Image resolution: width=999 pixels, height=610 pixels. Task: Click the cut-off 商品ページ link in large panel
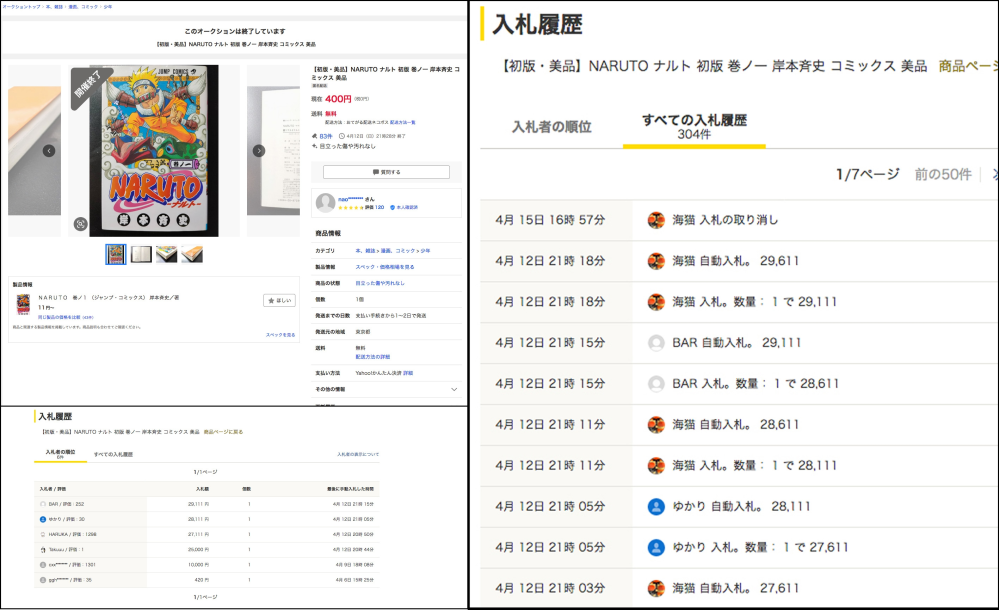coord(968,66)
